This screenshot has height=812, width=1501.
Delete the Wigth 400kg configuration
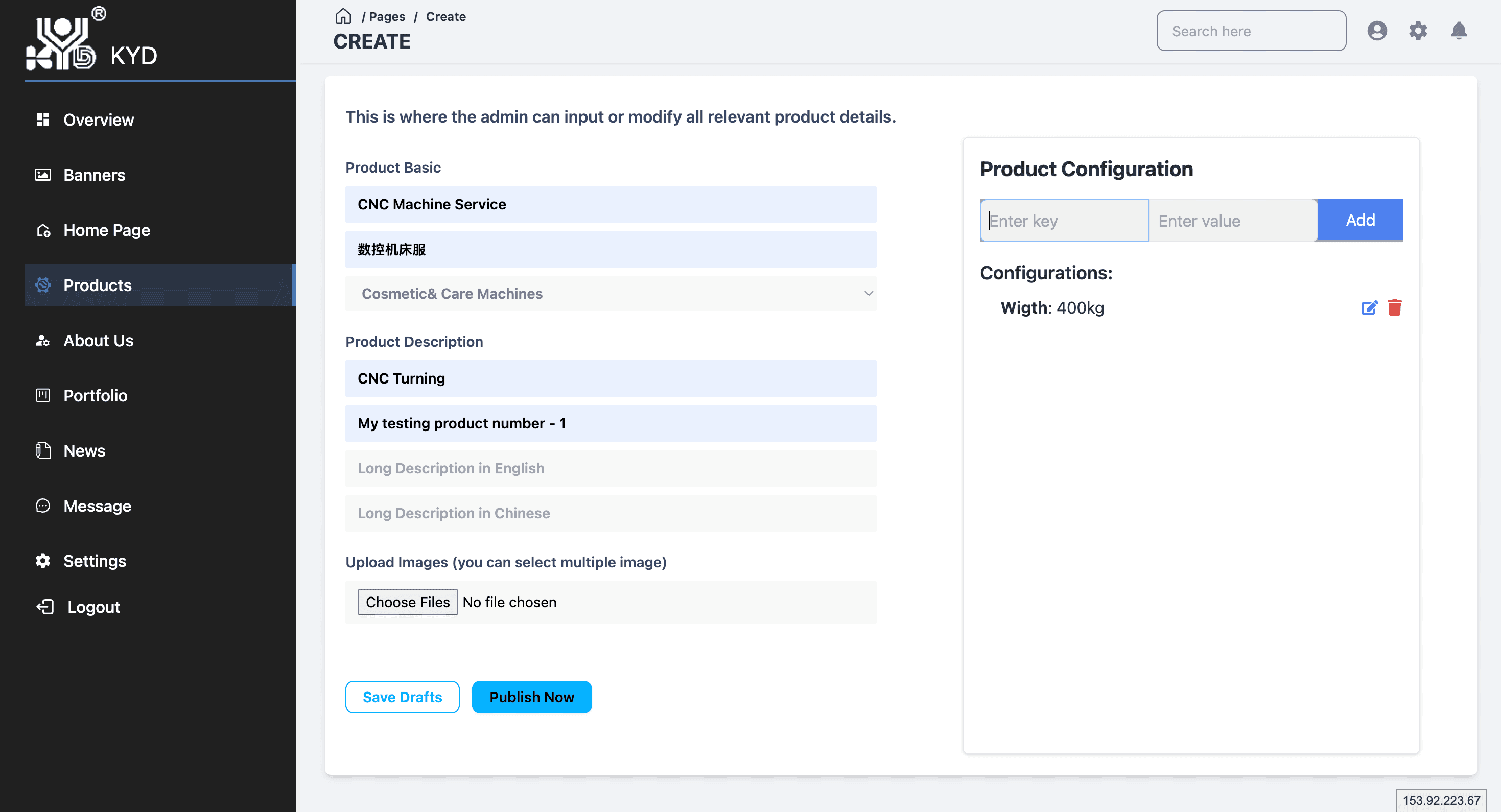click(x=1394, y=307)
